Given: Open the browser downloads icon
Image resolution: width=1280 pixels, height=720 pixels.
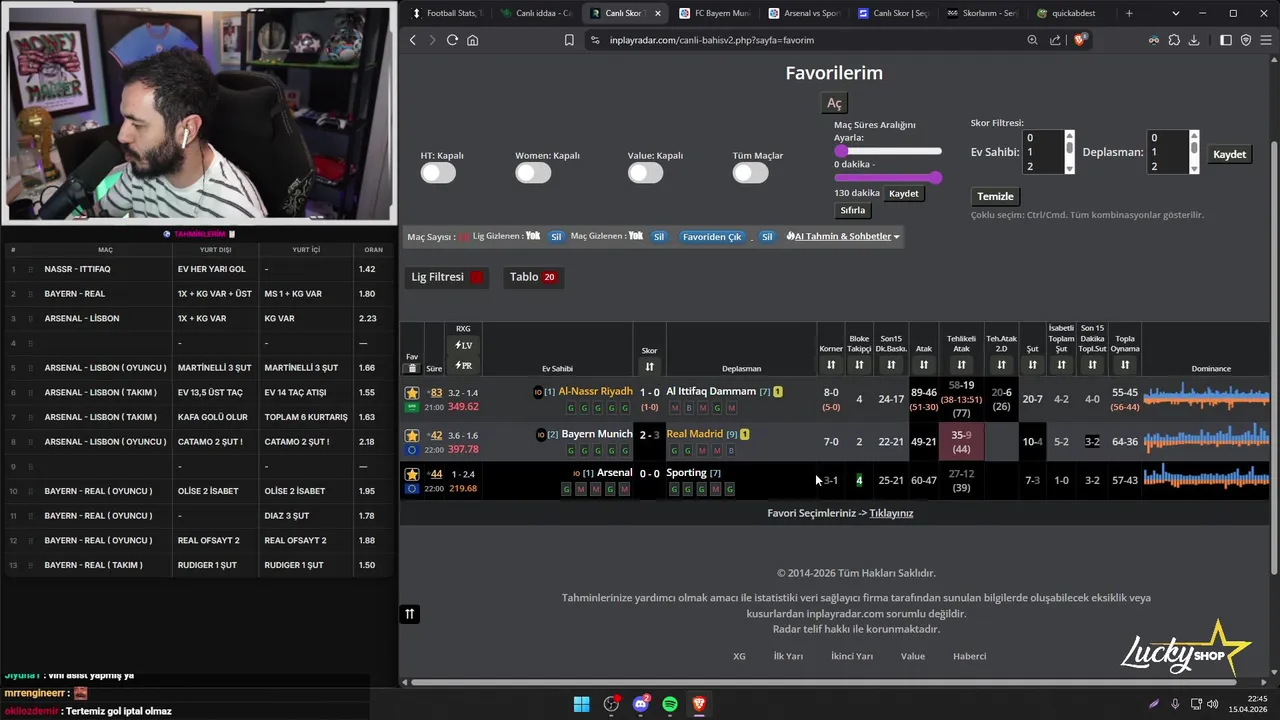Looking at the screenshot, I should tap(1193, 40).
